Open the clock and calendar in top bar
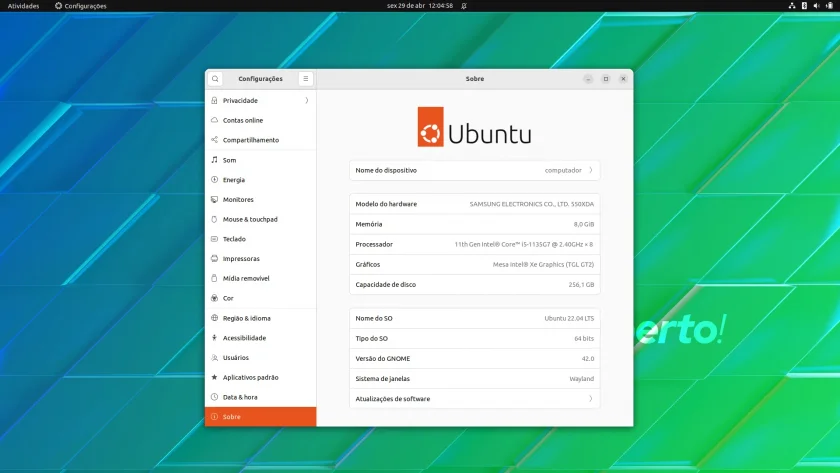840x473 pixels. point(420,6)
